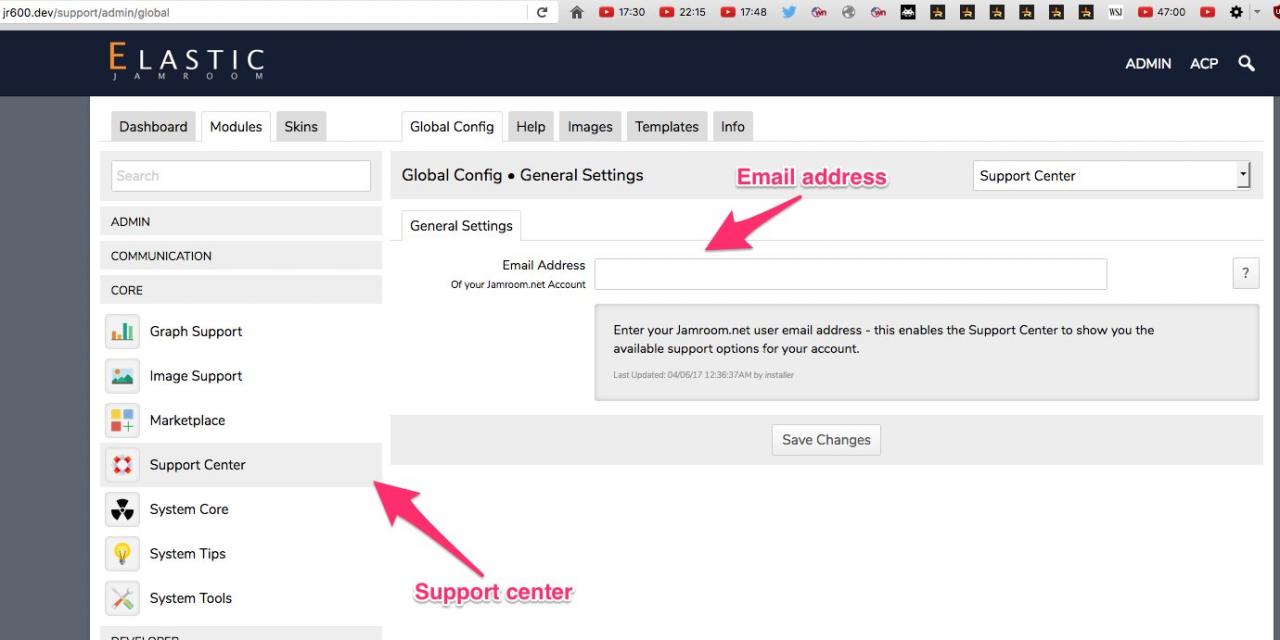The image size is (1280, 640).
Task: Open the Info tab
Action: pos(733,126)
